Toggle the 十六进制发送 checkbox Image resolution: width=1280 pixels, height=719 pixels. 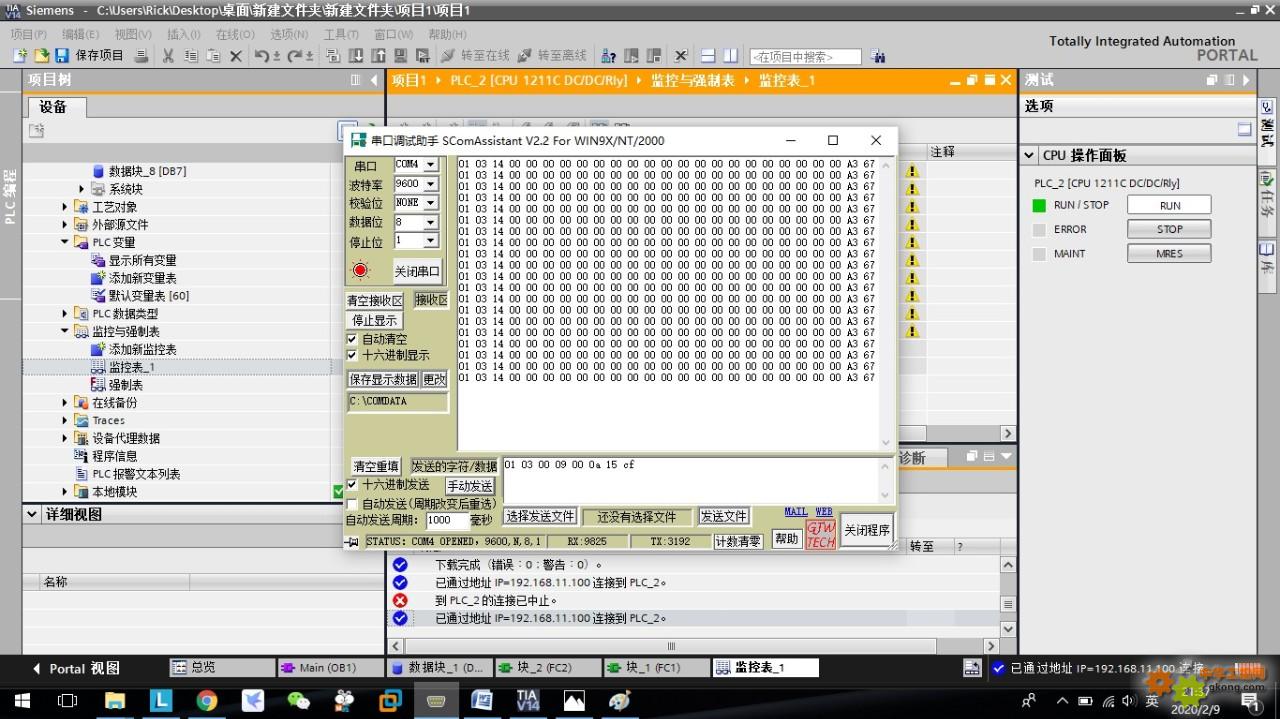(x=352, y=485)
